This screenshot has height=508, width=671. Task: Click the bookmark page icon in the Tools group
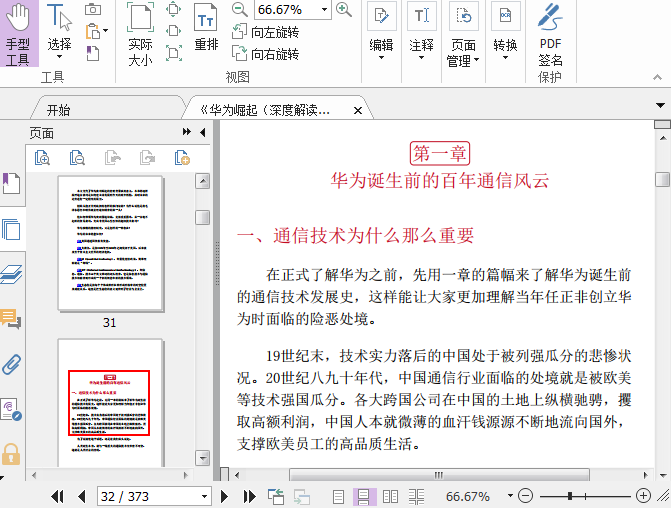tap(93, 53)
